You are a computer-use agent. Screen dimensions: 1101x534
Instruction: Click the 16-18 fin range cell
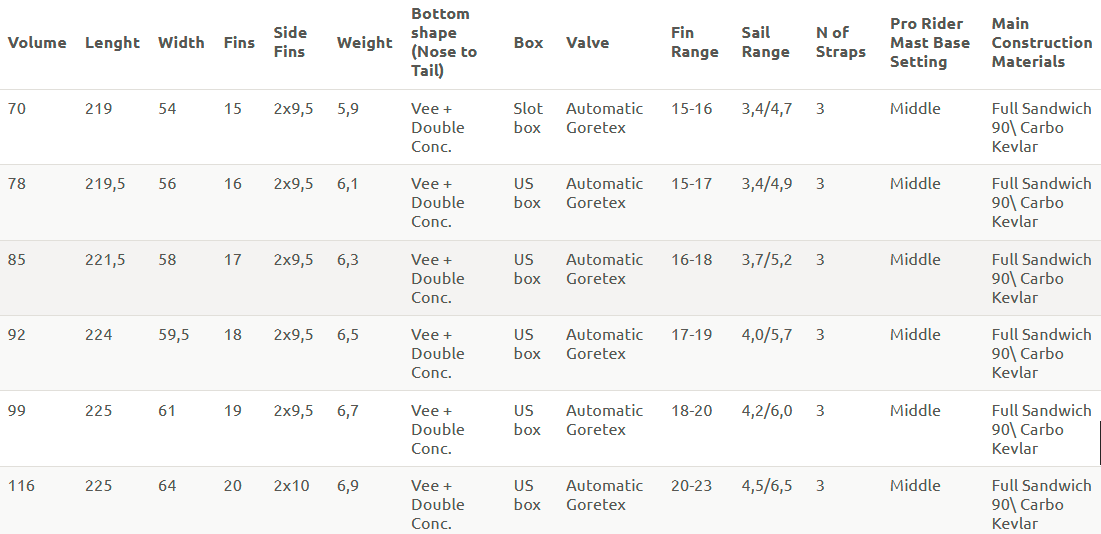[x=691, y=260]
